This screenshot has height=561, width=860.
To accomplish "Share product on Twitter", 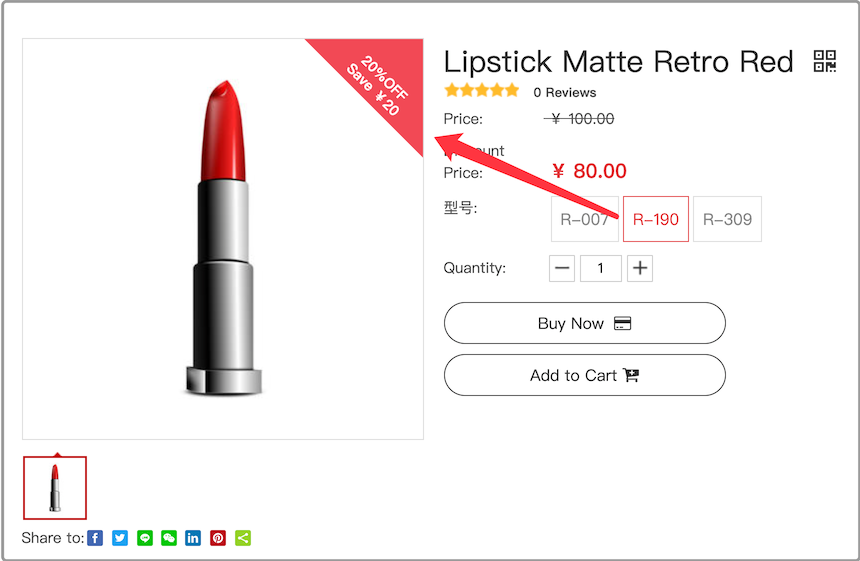I will pos(120,538).
